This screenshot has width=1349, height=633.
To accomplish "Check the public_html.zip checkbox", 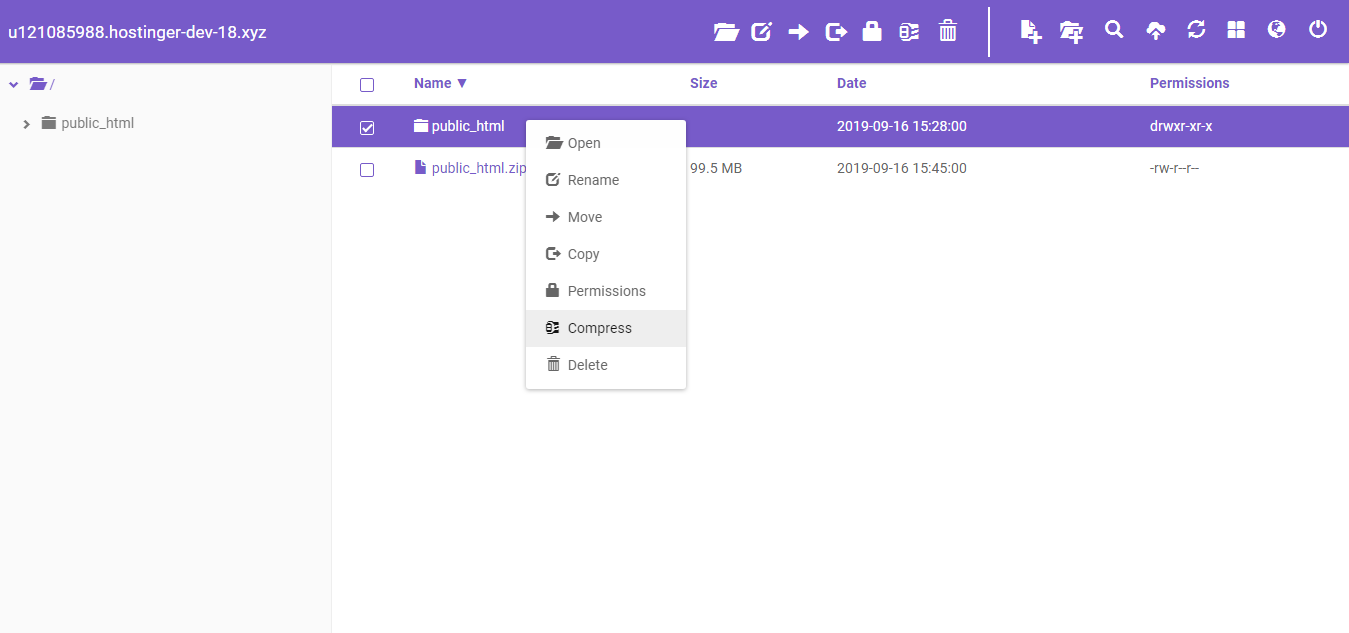I will (367, 170).
